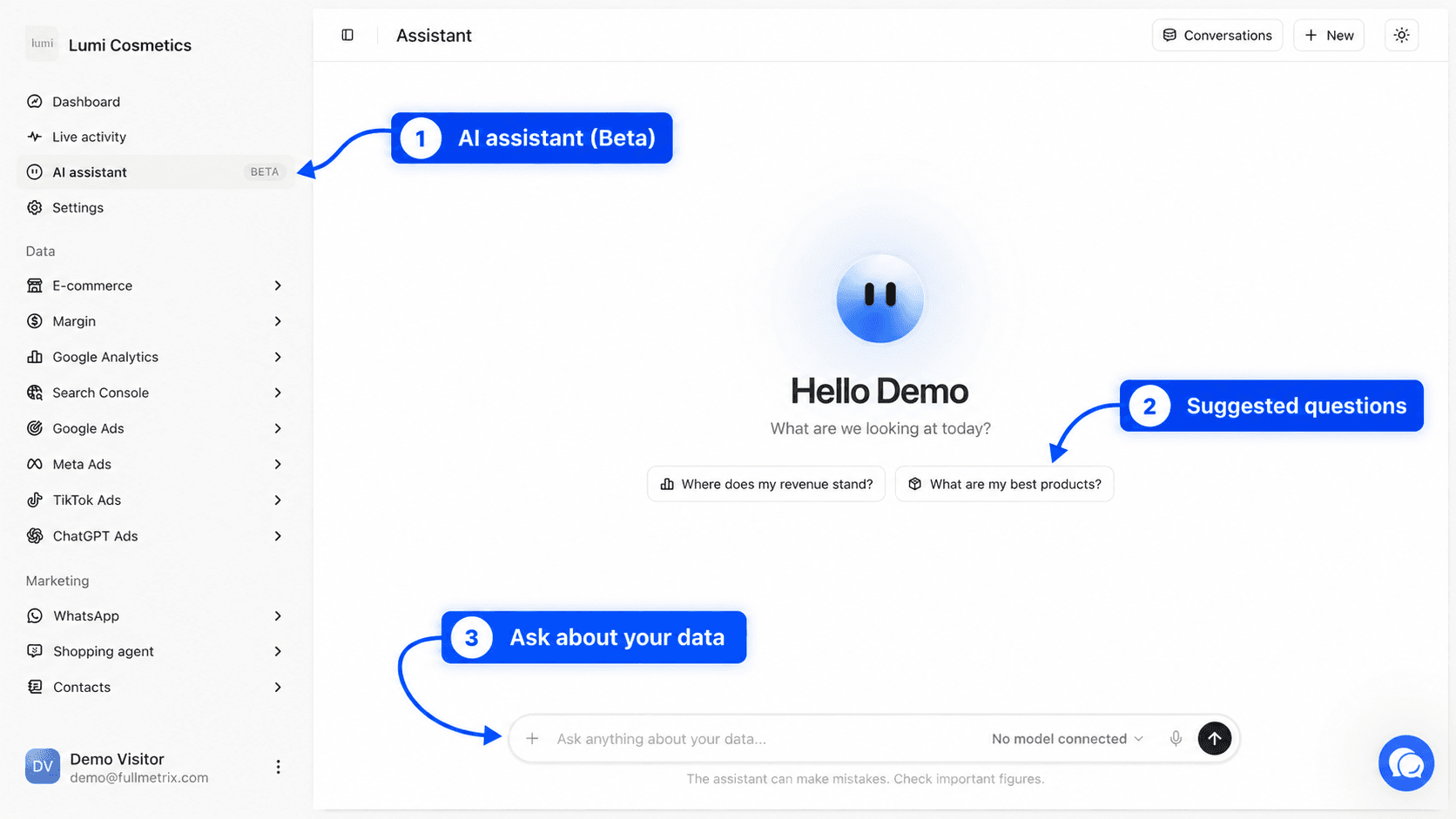1456x819 pixels.
Task: Expand the Google Analytics chevron
Action: pos(278,357)
